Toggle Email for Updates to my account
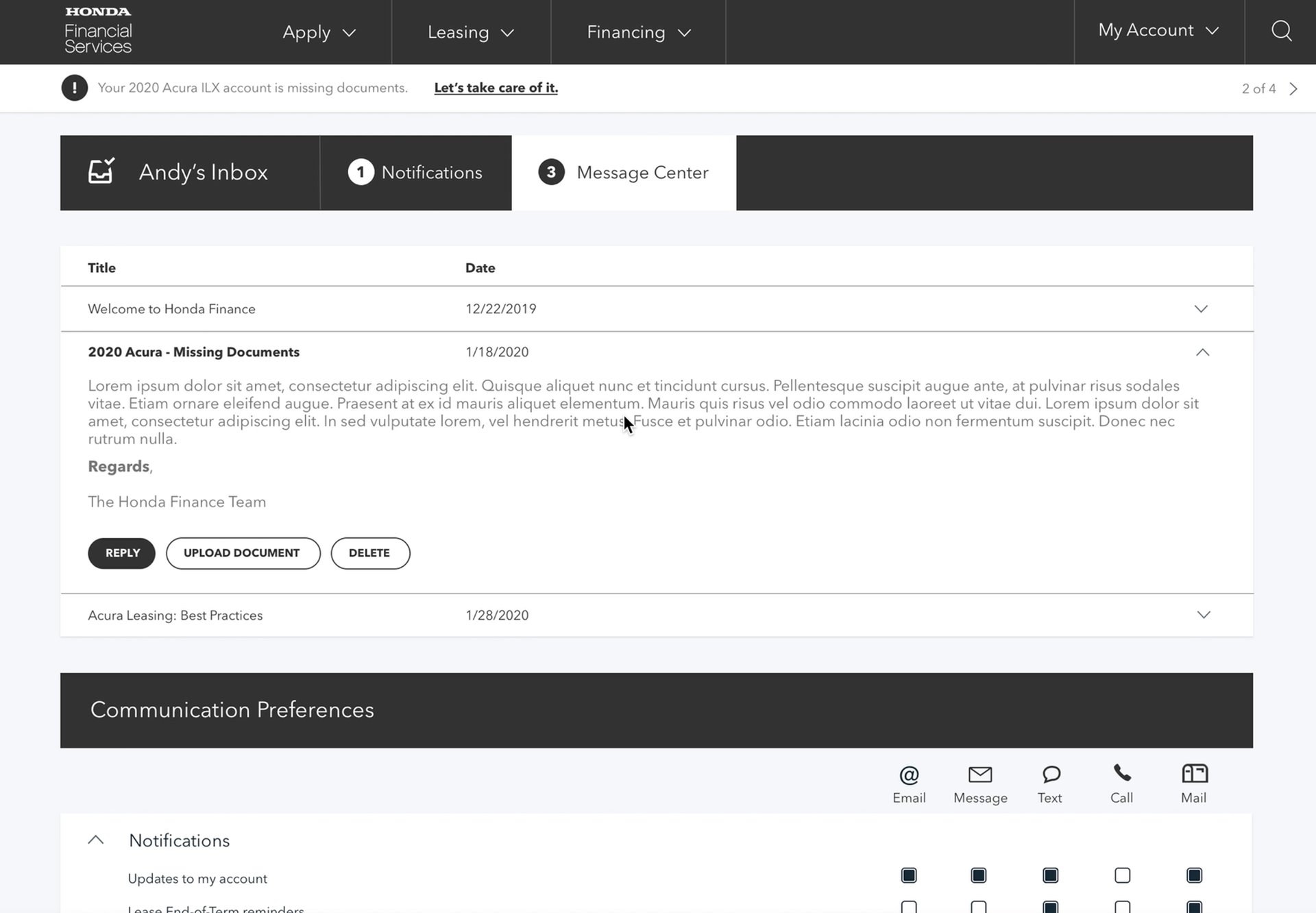 (x=909, y=875)
